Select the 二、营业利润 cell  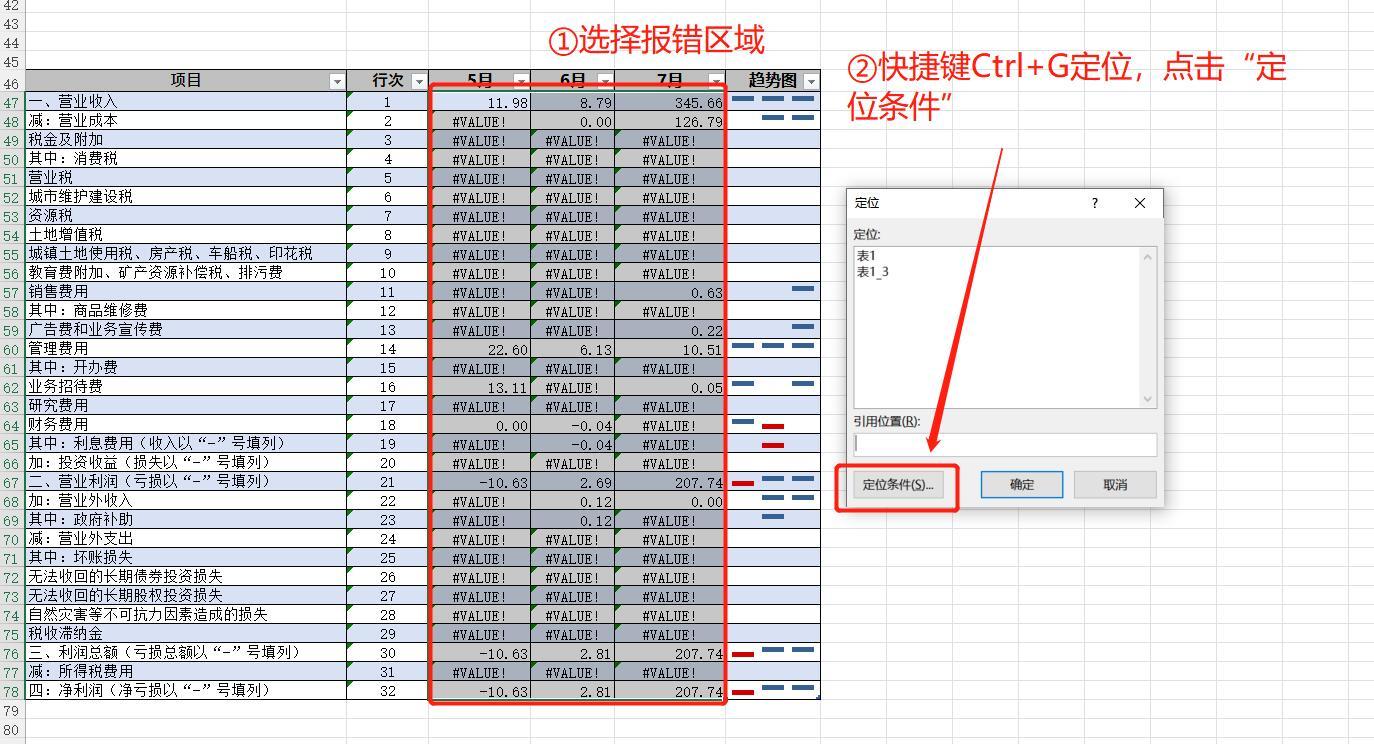186,481
